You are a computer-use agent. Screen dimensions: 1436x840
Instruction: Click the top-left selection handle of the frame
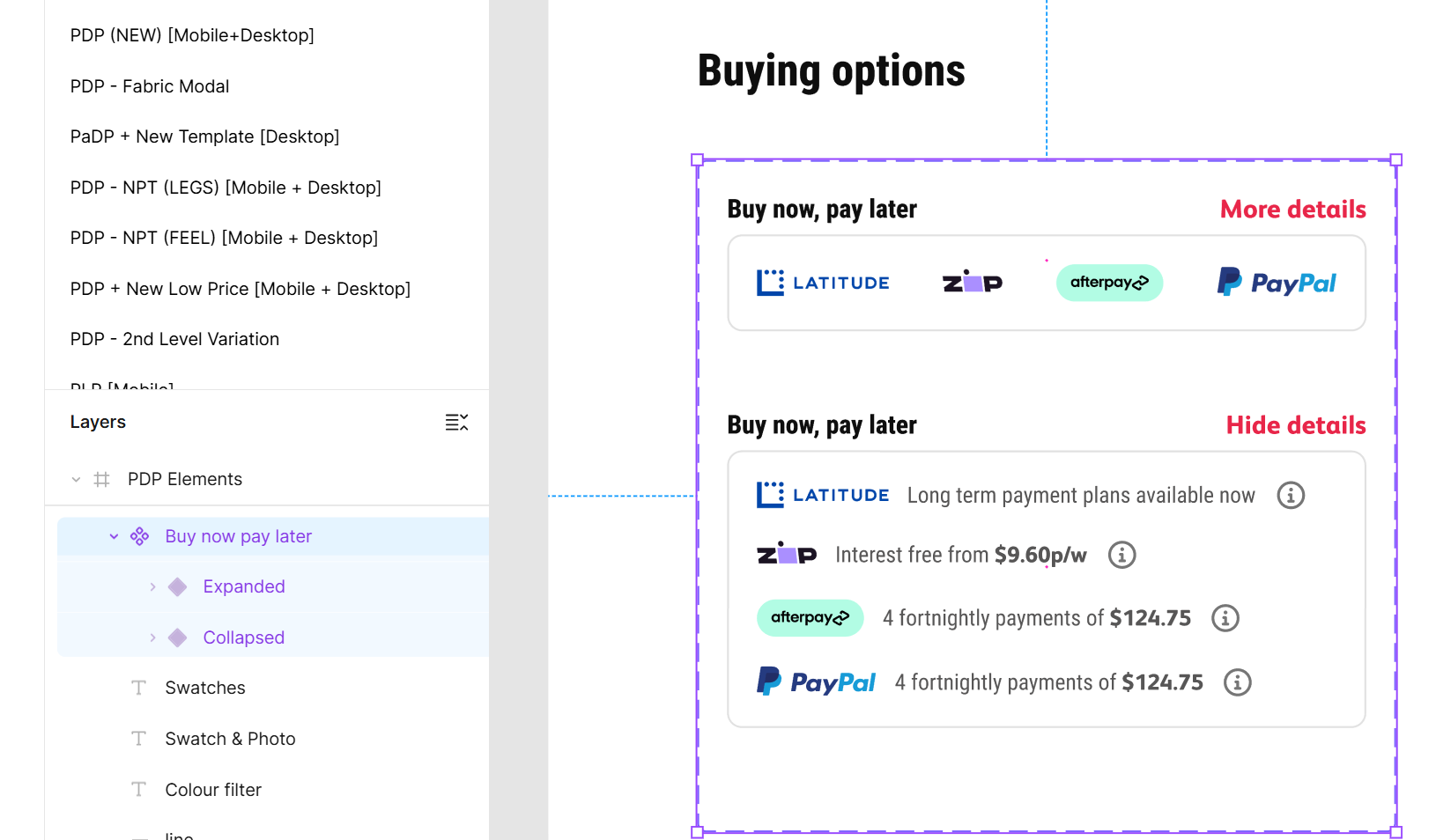click(x=697, y=160)
